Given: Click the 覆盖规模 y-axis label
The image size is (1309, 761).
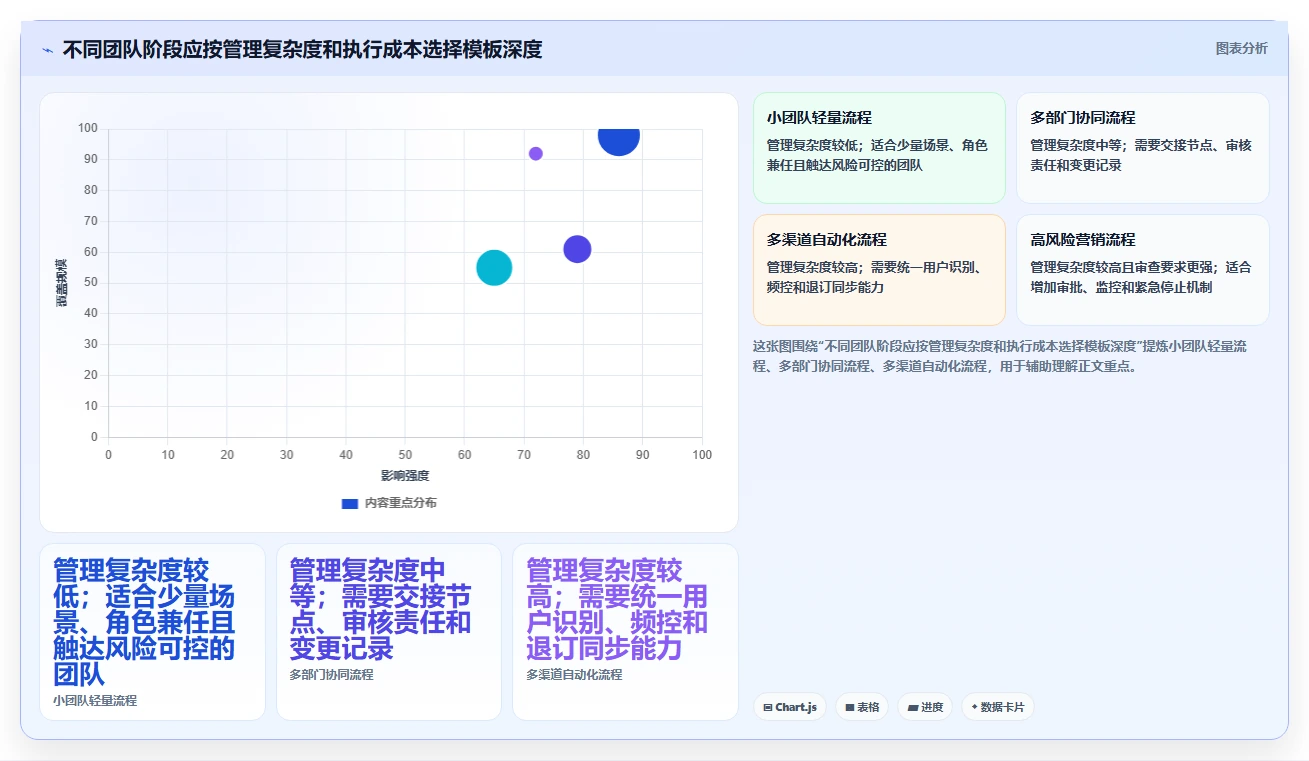Looking at the screenshot, I should click(61, 283).
